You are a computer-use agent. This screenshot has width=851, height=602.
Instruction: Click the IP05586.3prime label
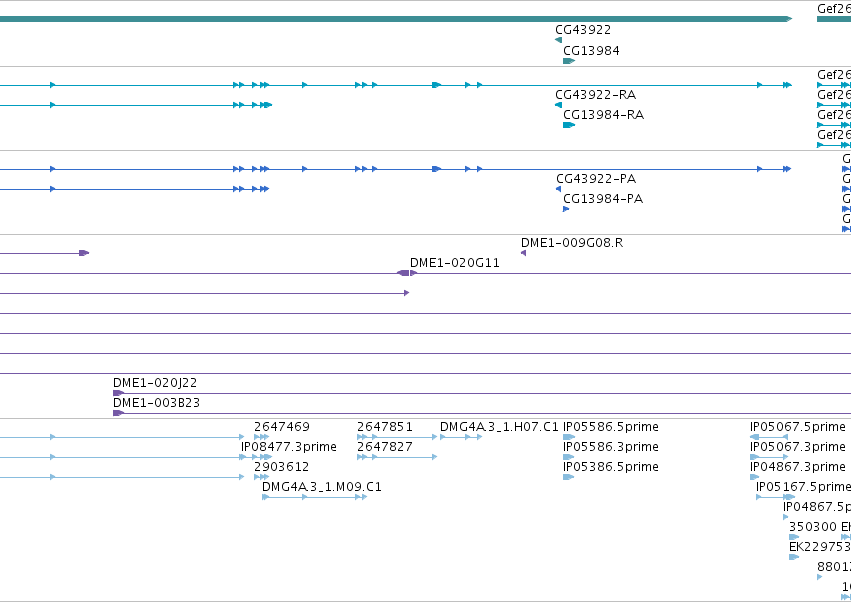[611, 447]
